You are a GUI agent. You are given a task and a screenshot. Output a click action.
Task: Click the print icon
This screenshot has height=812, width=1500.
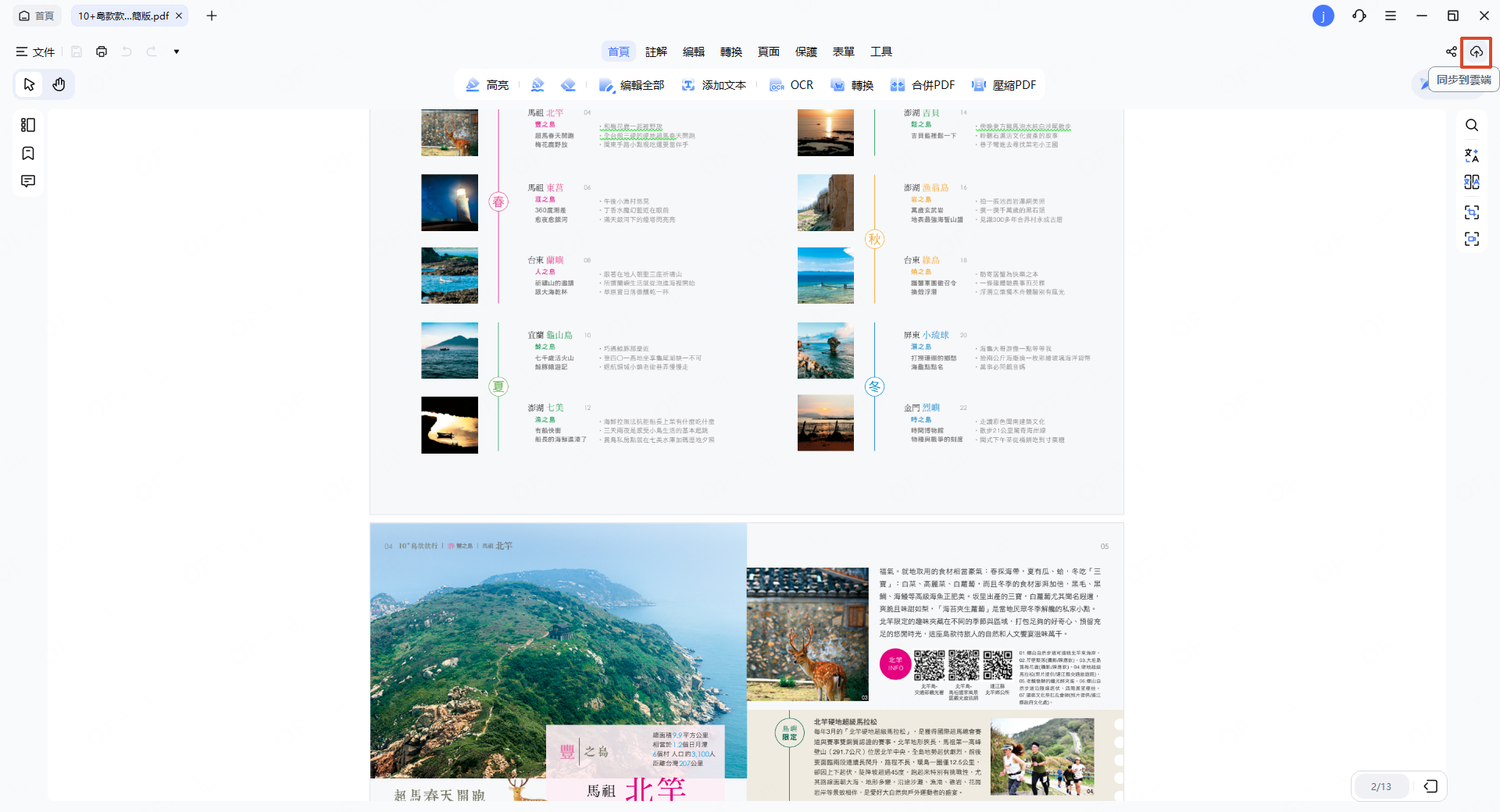[102, 52]
